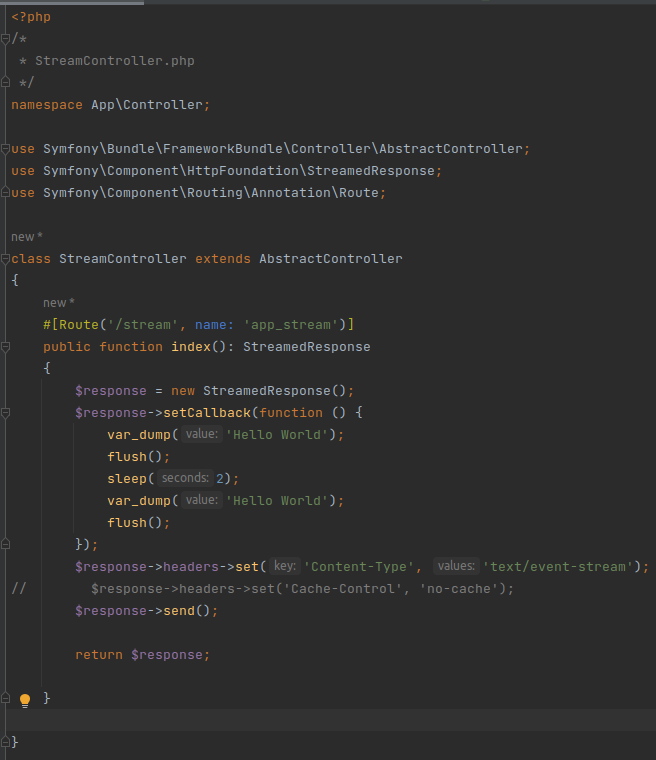The image size is (656, 760).
Task: Click "AbstractController" after extends
Action: pyautogui.click(x=331, y=259)
